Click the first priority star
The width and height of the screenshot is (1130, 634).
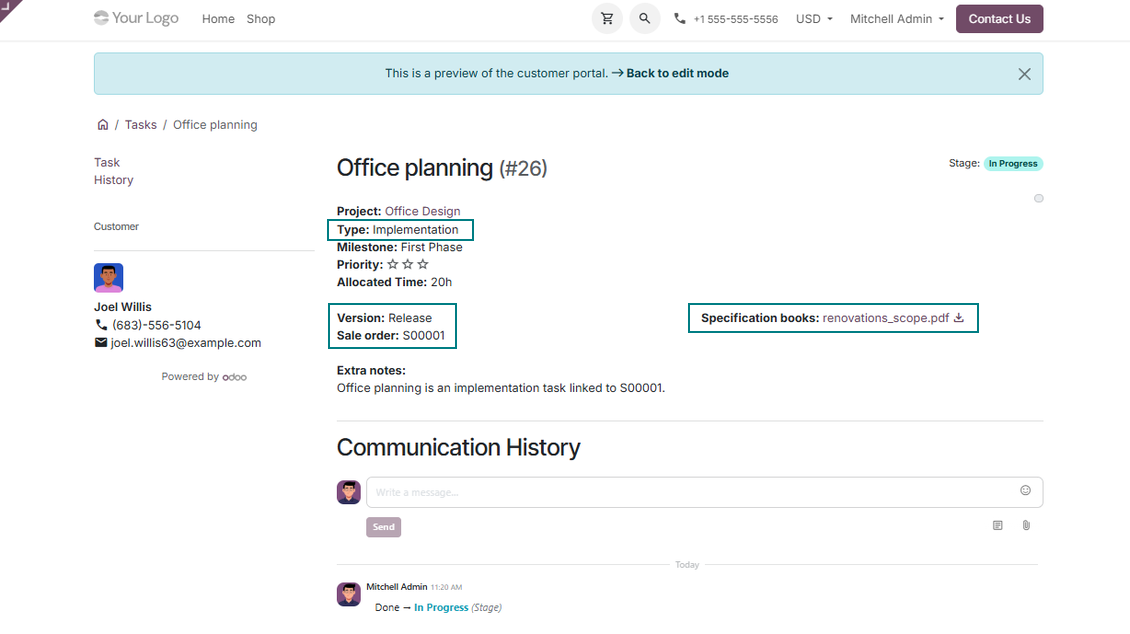tap(393, 264)
